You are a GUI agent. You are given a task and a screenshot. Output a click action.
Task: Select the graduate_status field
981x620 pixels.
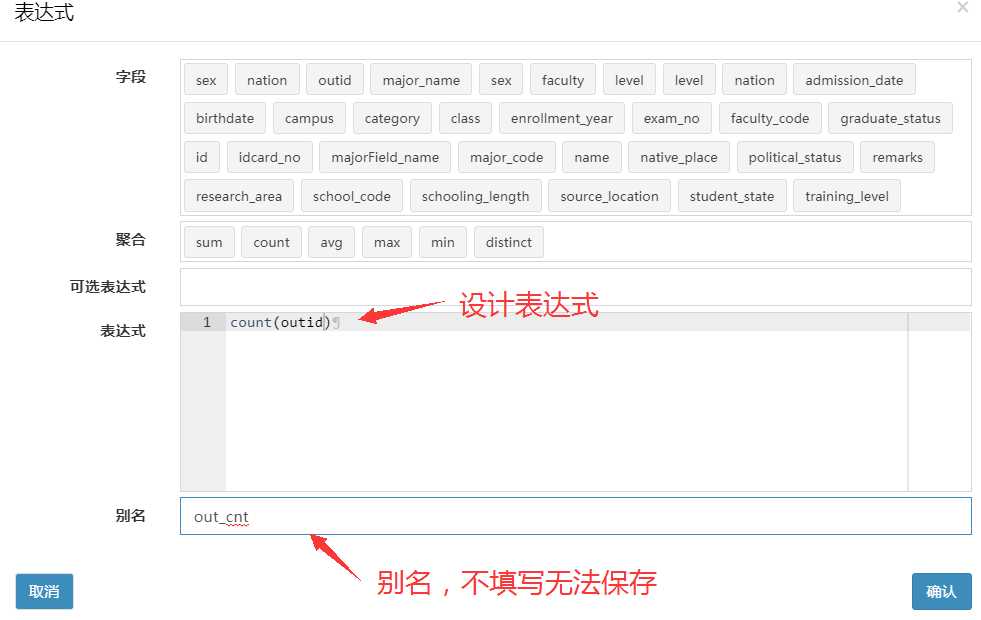[x=890, y=118]
